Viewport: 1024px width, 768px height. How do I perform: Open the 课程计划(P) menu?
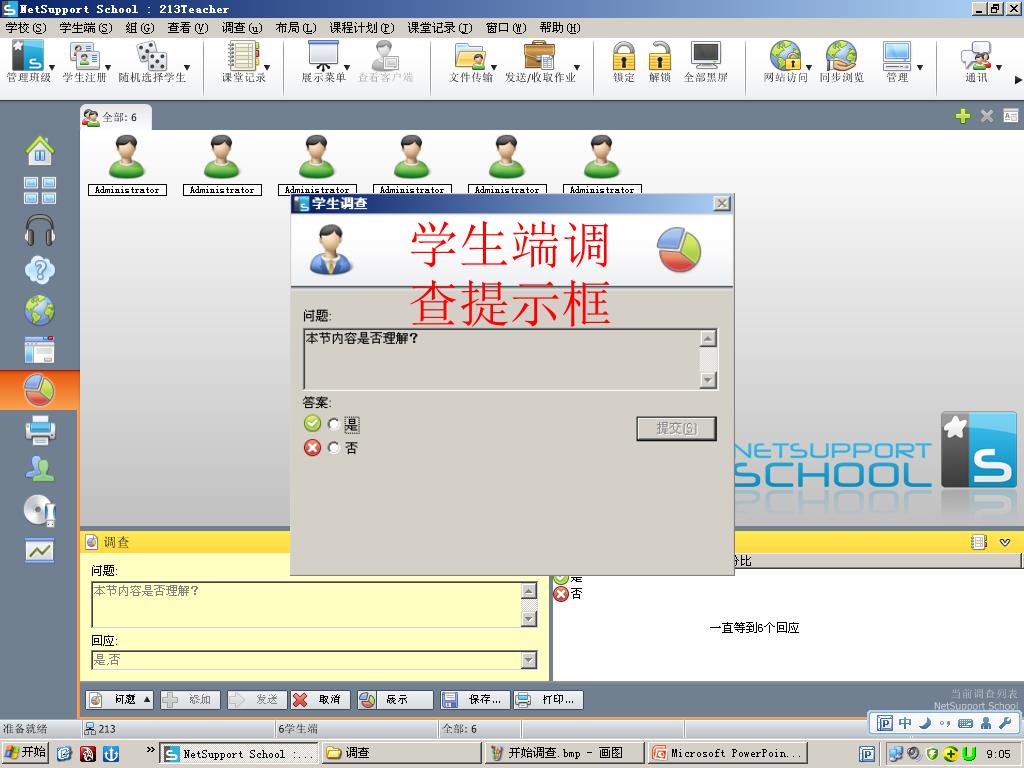coord(362,27)
